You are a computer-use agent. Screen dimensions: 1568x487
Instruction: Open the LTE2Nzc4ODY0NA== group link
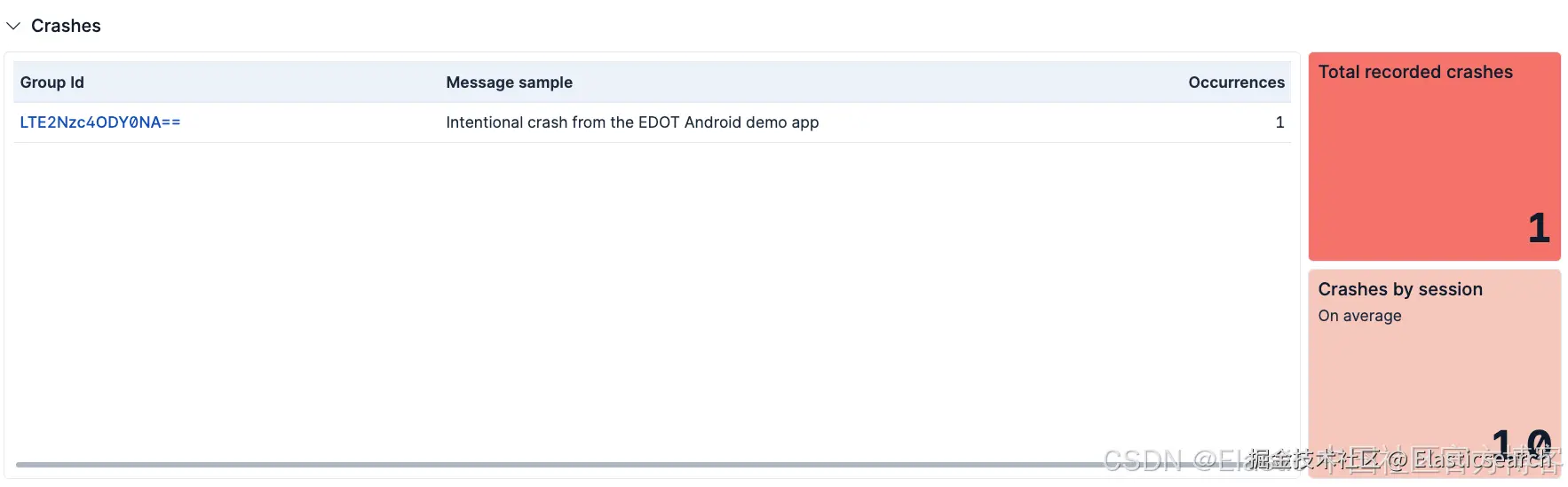click(x=100, y=122)
